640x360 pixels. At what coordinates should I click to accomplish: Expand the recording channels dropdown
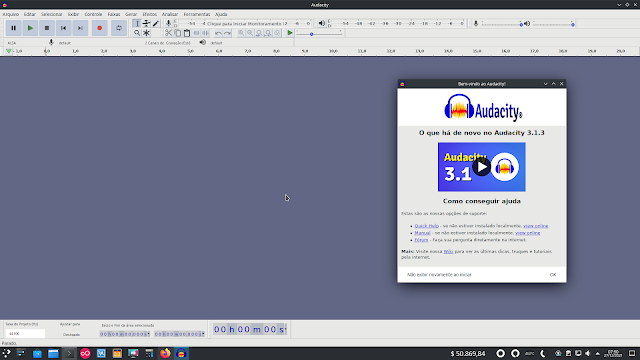pos(167,43)
